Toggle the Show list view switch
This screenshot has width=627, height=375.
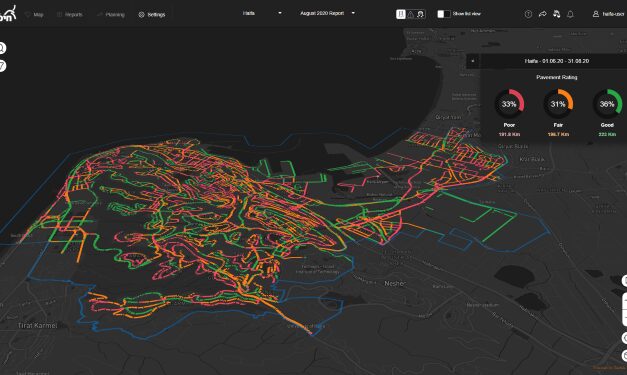point(444,14)
